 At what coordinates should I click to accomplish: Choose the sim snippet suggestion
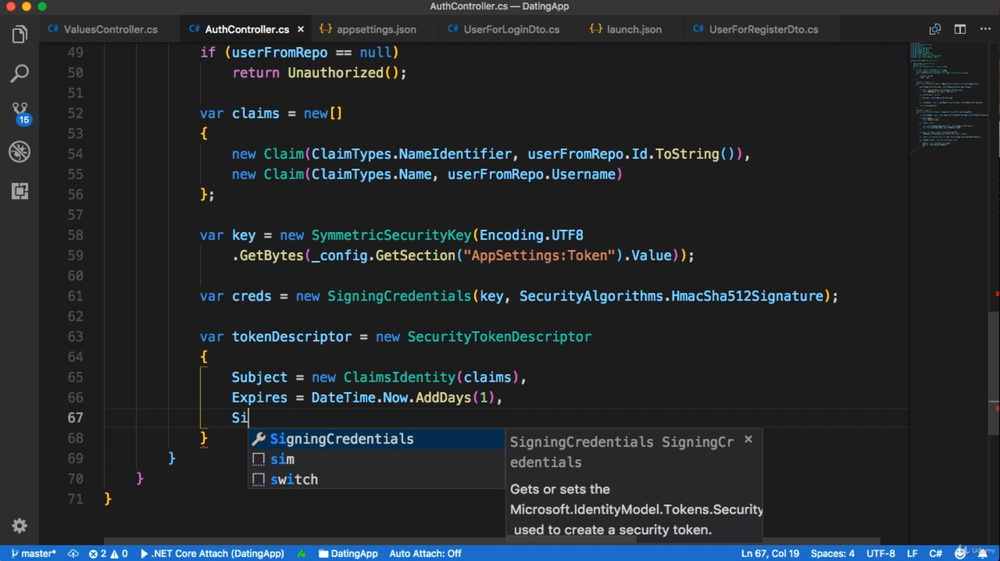point(376,459)
